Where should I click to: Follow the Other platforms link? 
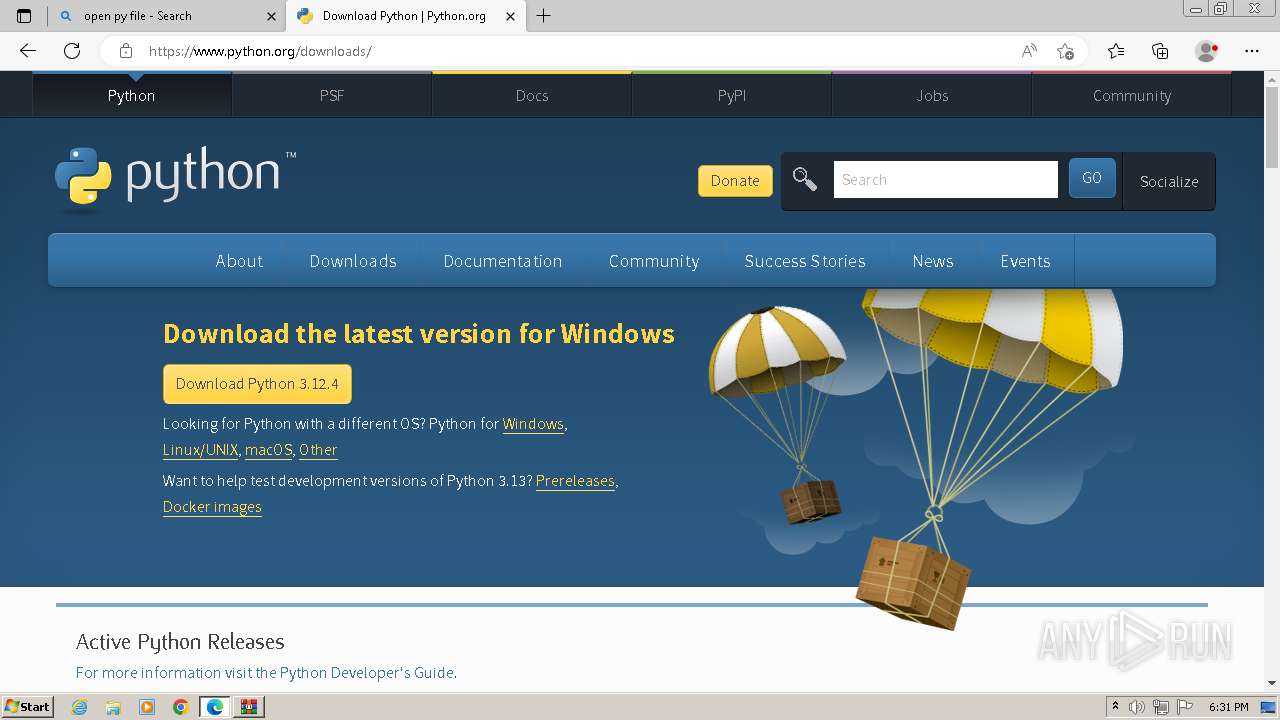(x=318, y=450)
